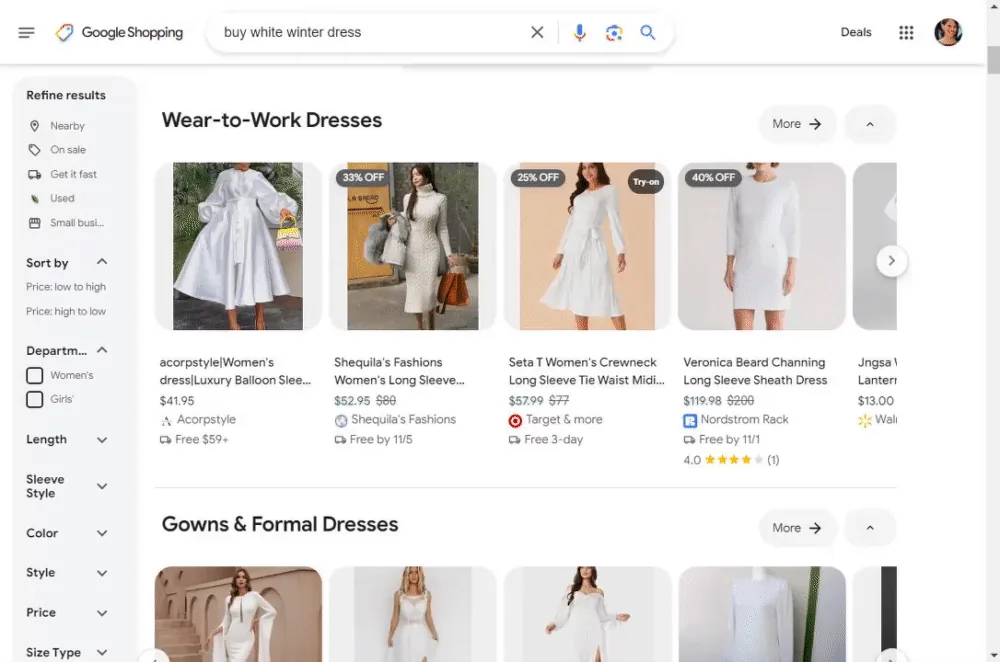
Task: Click the $41.95 price
Action: pos(177,401)
